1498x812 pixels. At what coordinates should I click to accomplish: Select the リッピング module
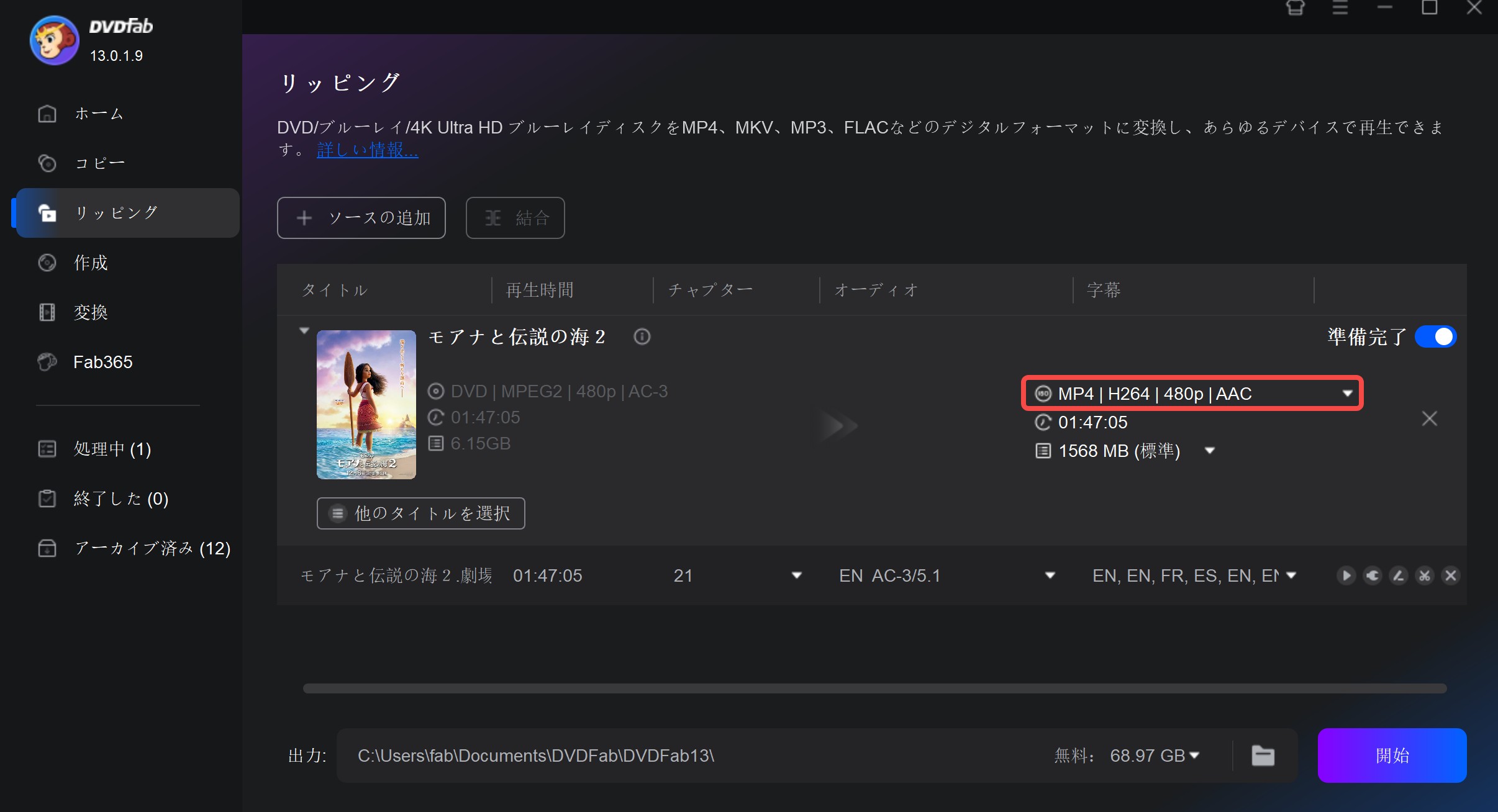click(127, 213)
